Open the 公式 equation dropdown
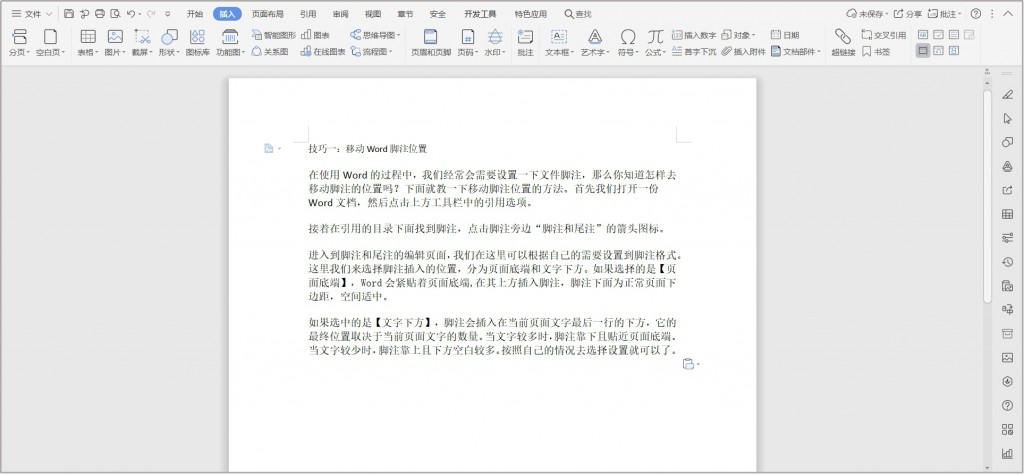Image resolution: width=1024 pixels, height=475 pixels. (656, 43)
